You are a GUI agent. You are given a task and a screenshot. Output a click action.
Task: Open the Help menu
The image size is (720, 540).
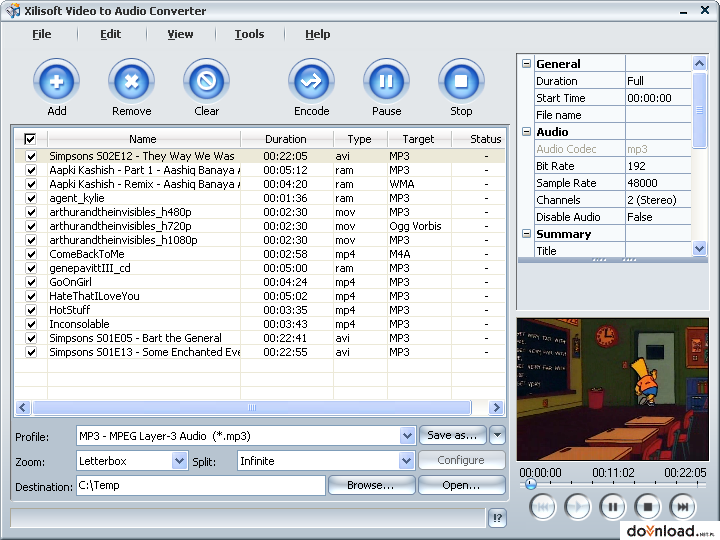(x=318, y=34)
